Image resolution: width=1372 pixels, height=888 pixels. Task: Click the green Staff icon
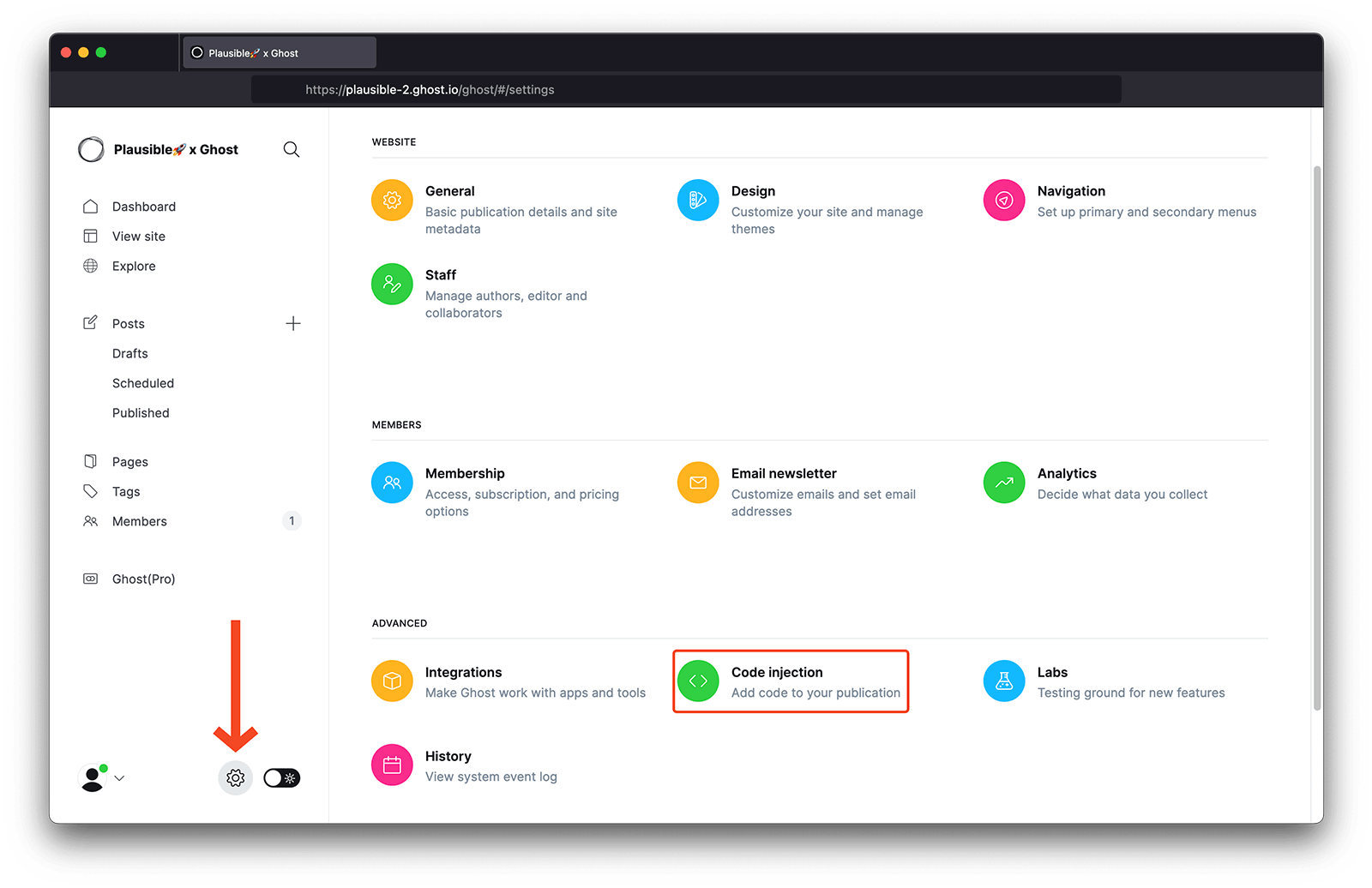[x=392, y=284]
